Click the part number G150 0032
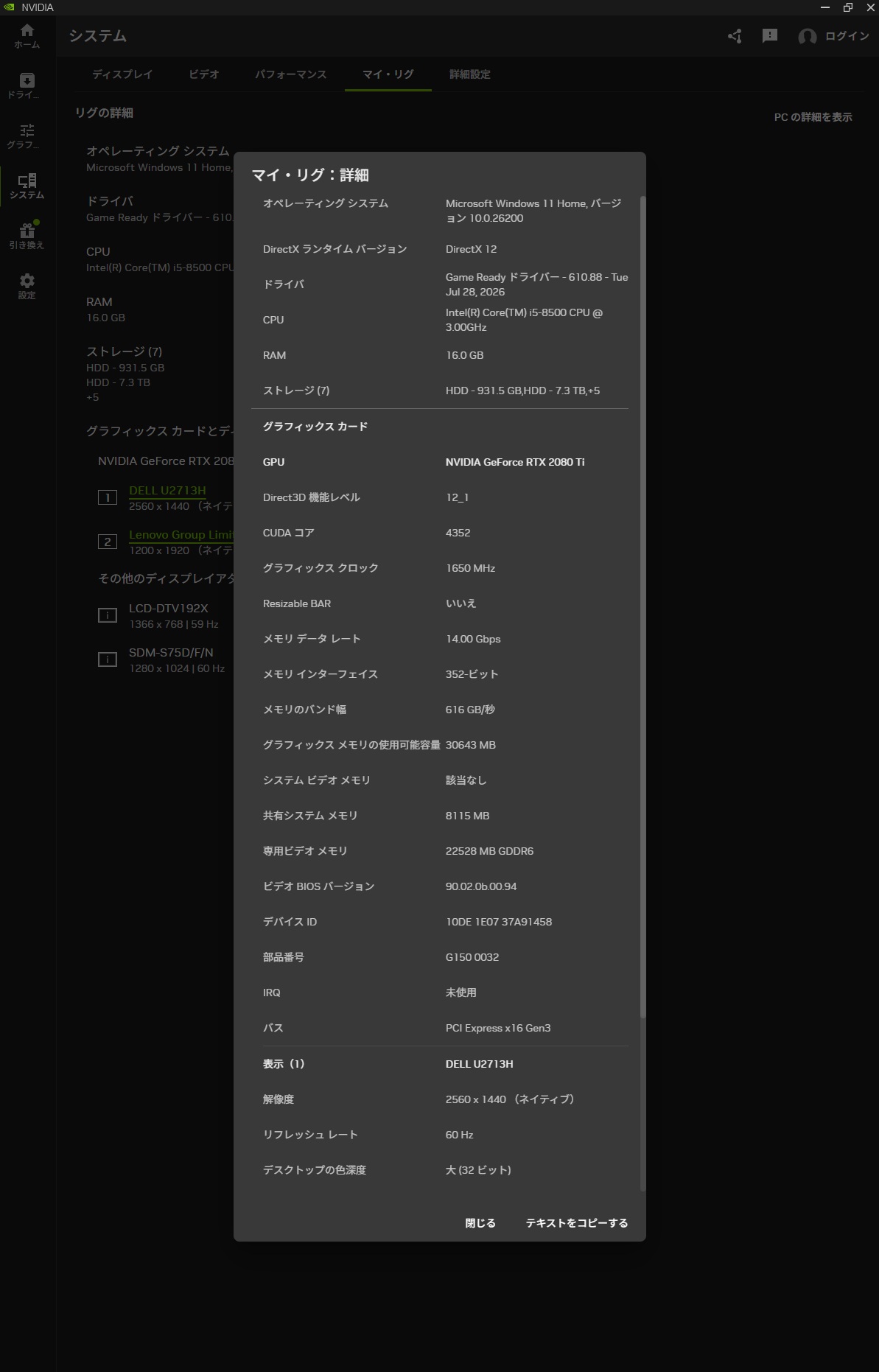The width and height of the screenshot is (879, 1372). 472,957
